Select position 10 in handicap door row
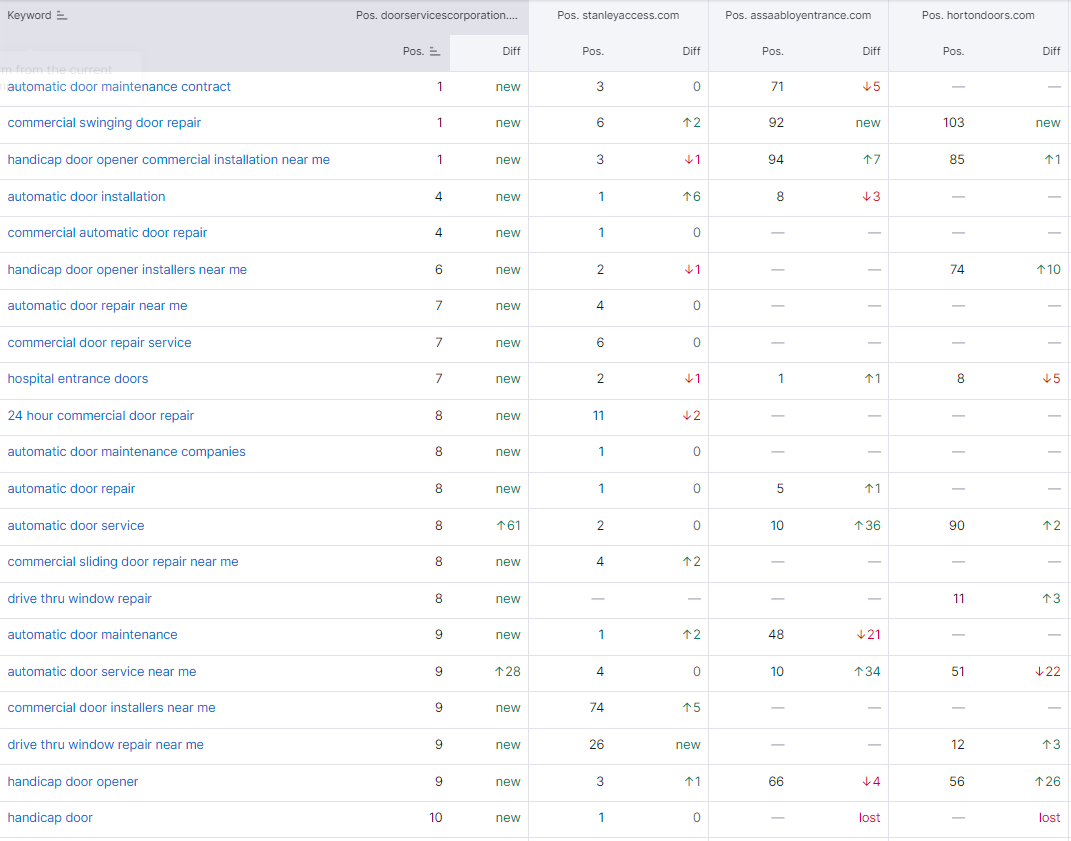Screen dimensions: 1071x841 (x=436, y=818)
